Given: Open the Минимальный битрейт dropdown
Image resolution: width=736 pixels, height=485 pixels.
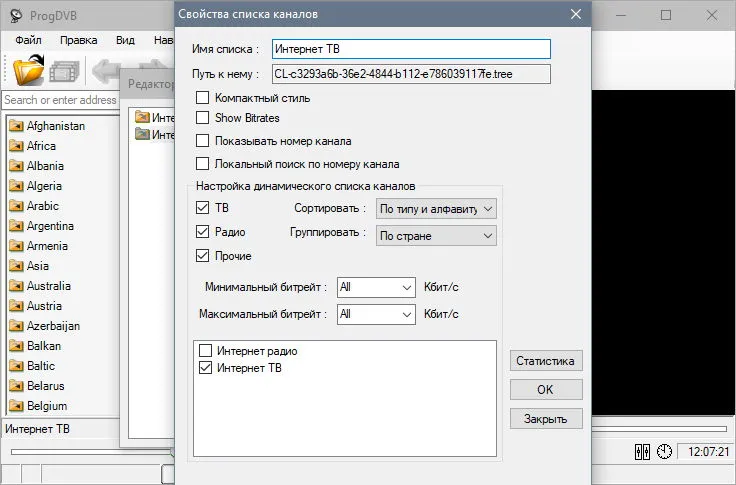Looking at the screenshot, I should coord(376,287).
